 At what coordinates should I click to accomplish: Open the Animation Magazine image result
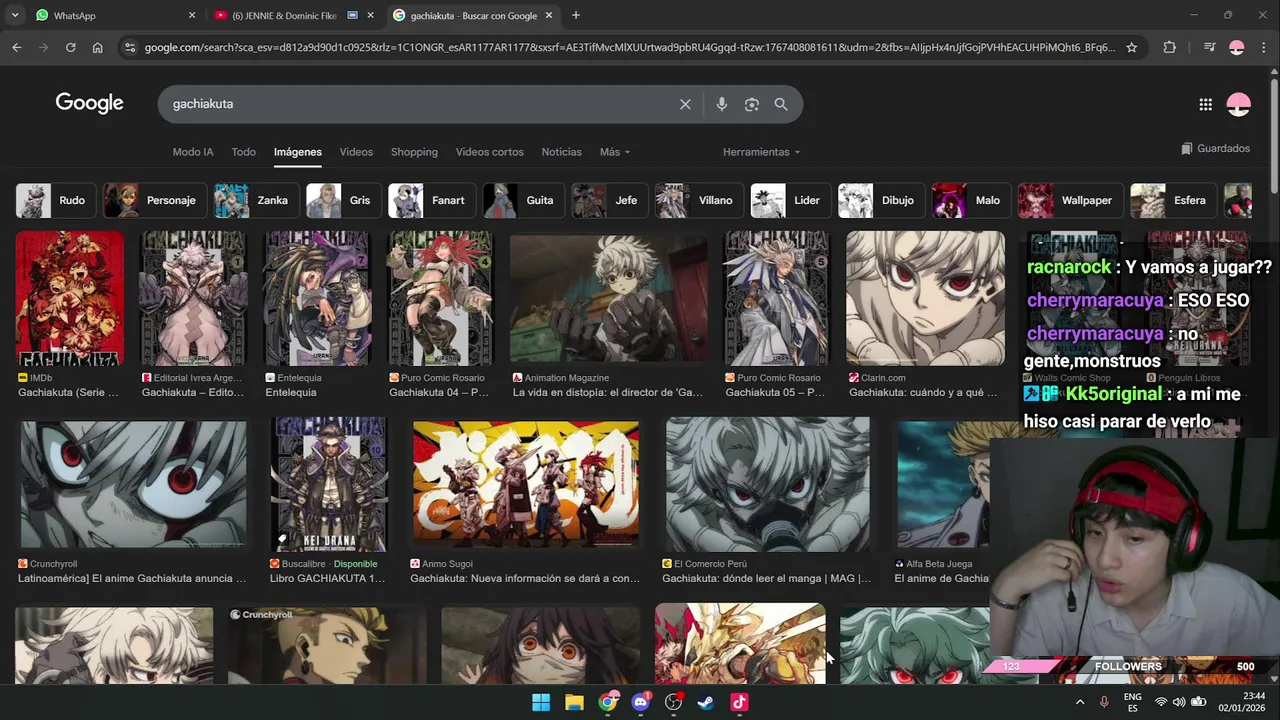tap(608, 298)
